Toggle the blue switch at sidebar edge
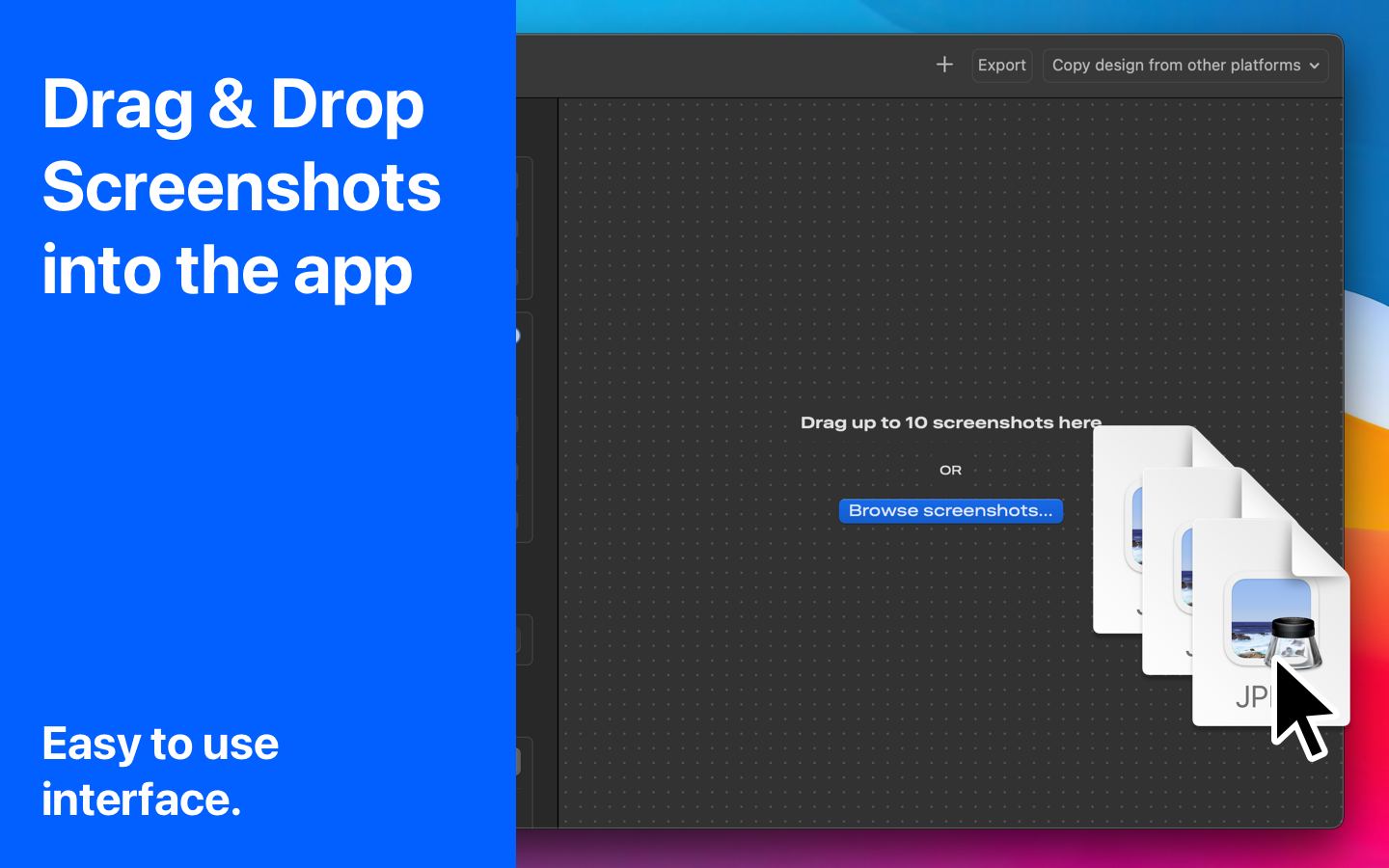Viewport: 1389px width, 868px height. pyautogui.click(x=518, y=336)
